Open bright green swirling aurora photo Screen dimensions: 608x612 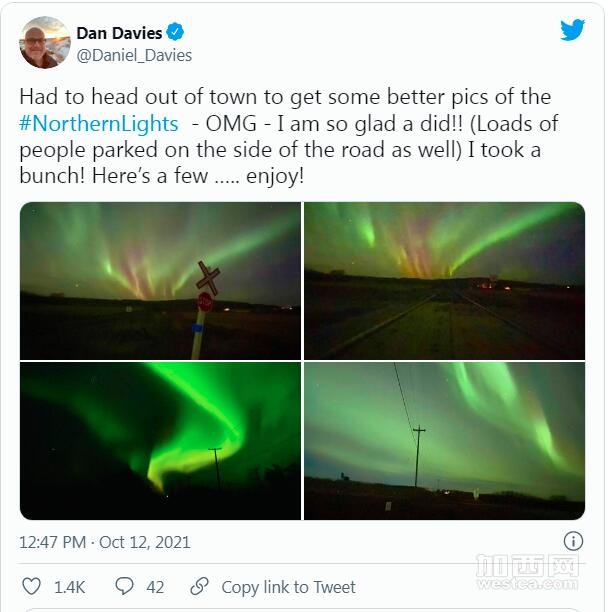point(160,441)
